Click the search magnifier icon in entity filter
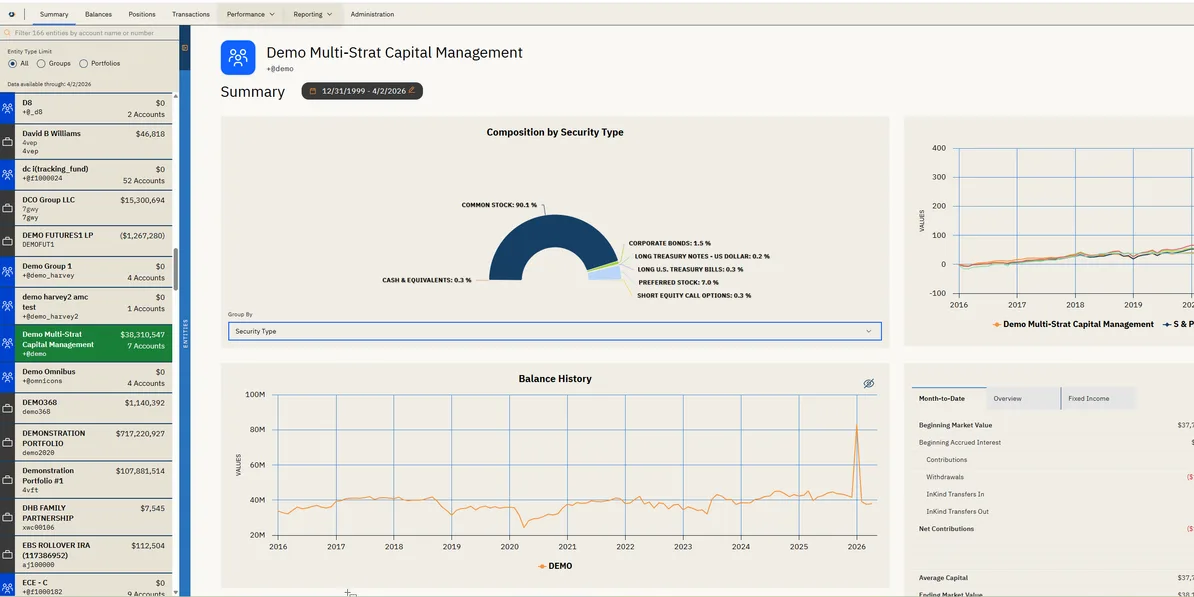Image resolution: width=1194 pixels, height=597 pixels. click(x=7, y=33)
